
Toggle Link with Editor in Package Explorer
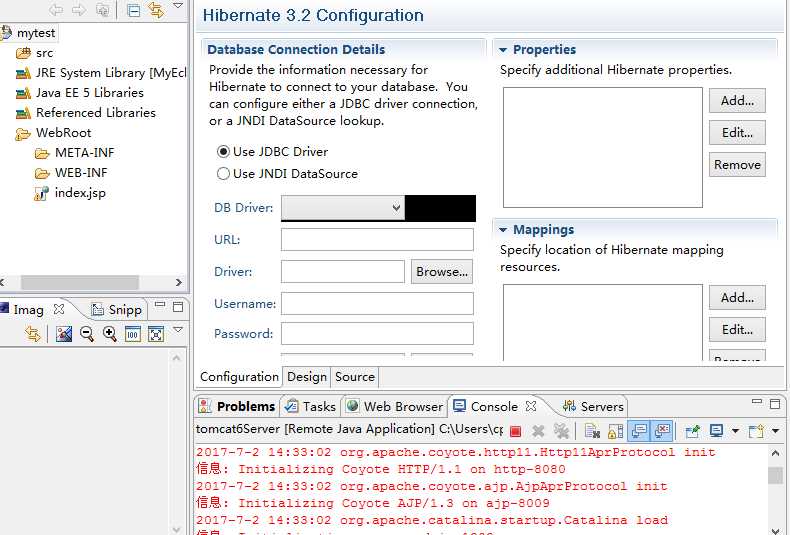point(156,10)
